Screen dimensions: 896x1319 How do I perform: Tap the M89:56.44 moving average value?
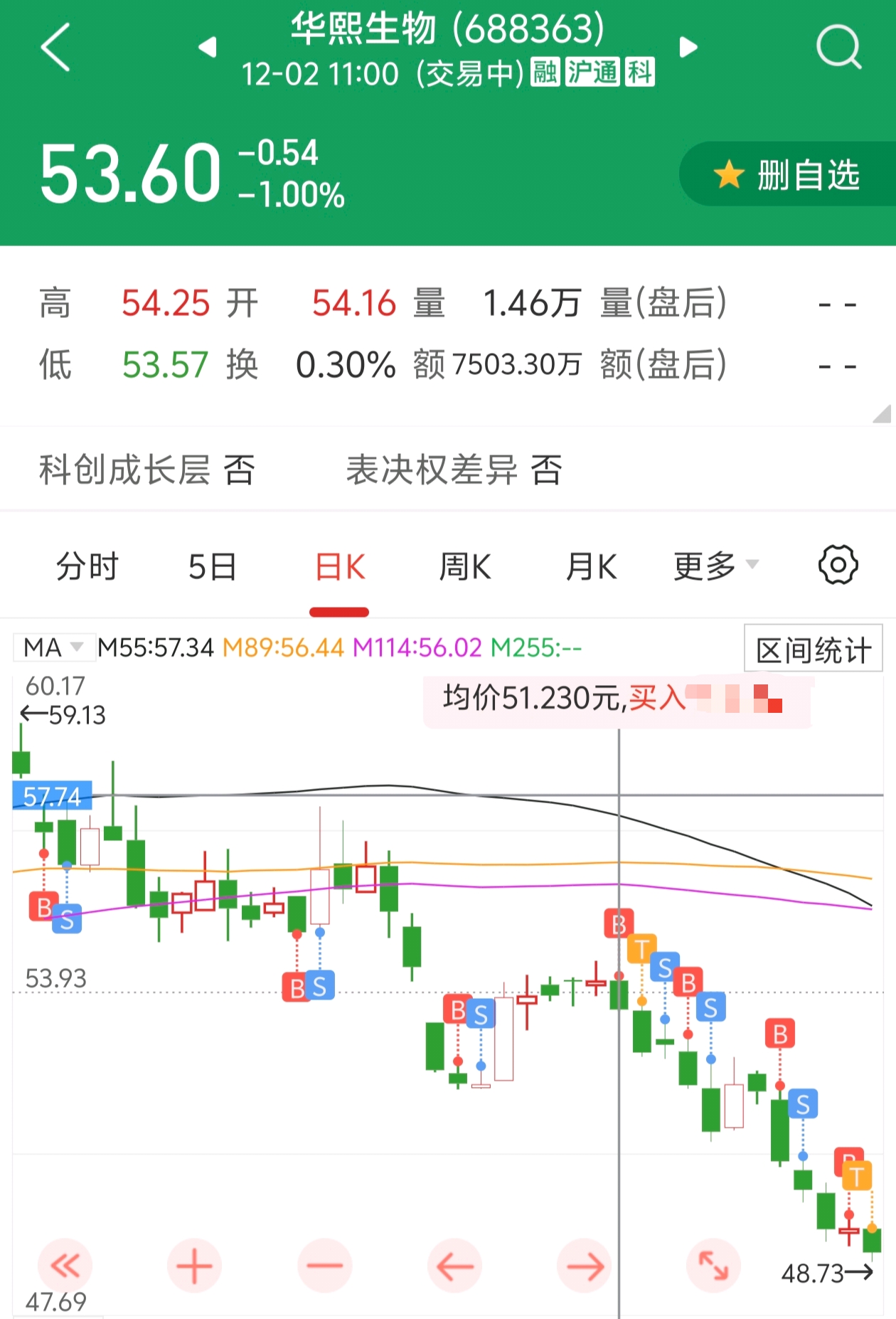pos(283,647)
